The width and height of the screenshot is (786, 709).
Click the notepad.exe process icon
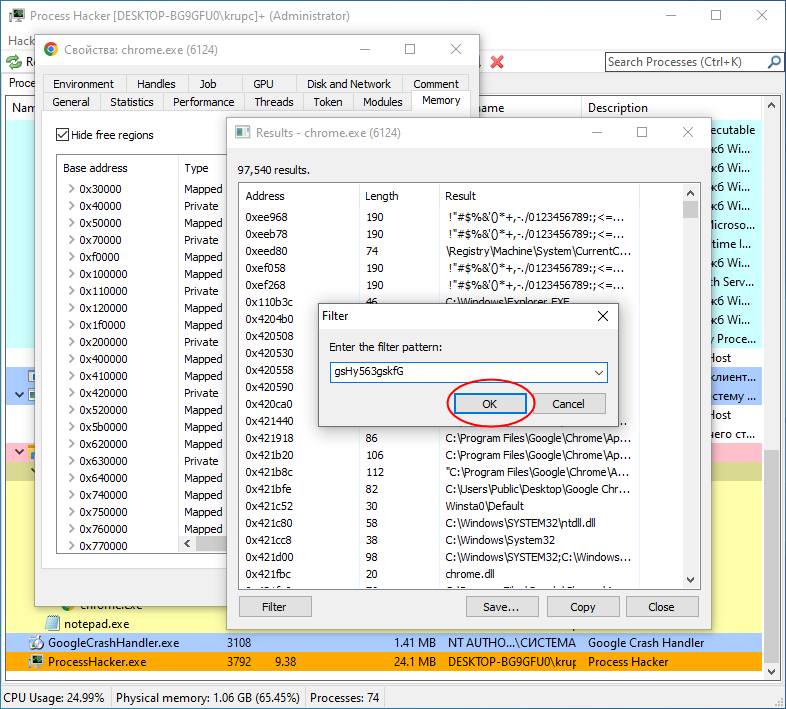[x=52, y=623]
